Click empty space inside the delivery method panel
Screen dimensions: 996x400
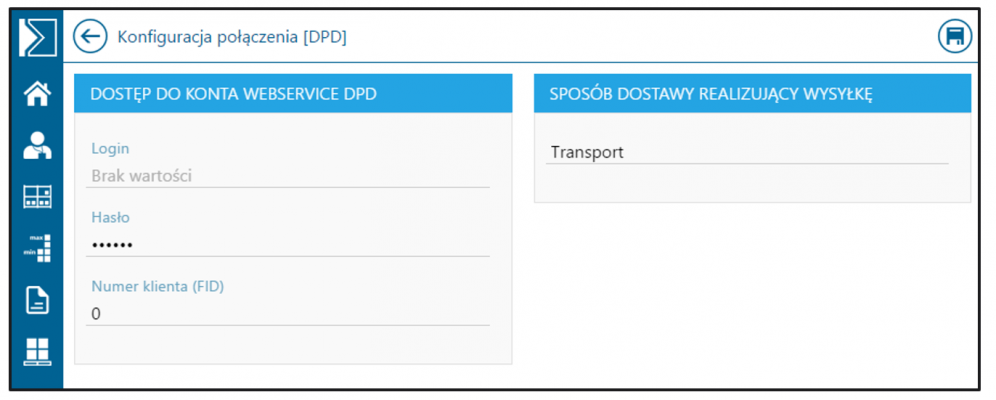pos(753,183)
